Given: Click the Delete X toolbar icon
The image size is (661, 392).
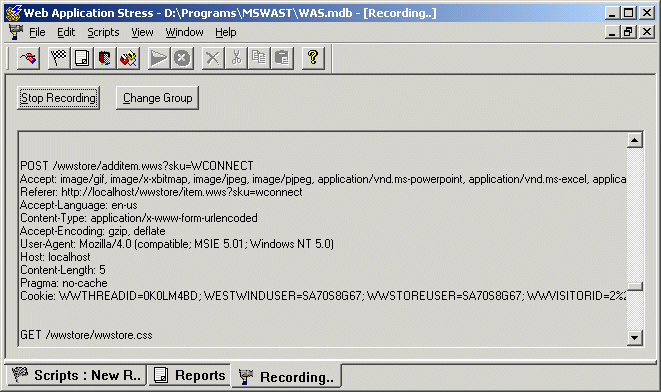Looking at the screenshot, I should point(212,58).
